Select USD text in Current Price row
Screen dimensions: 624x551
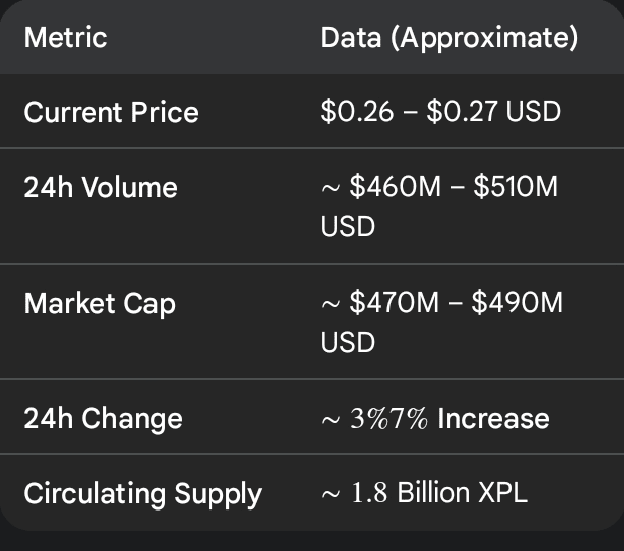pos(533,111)
